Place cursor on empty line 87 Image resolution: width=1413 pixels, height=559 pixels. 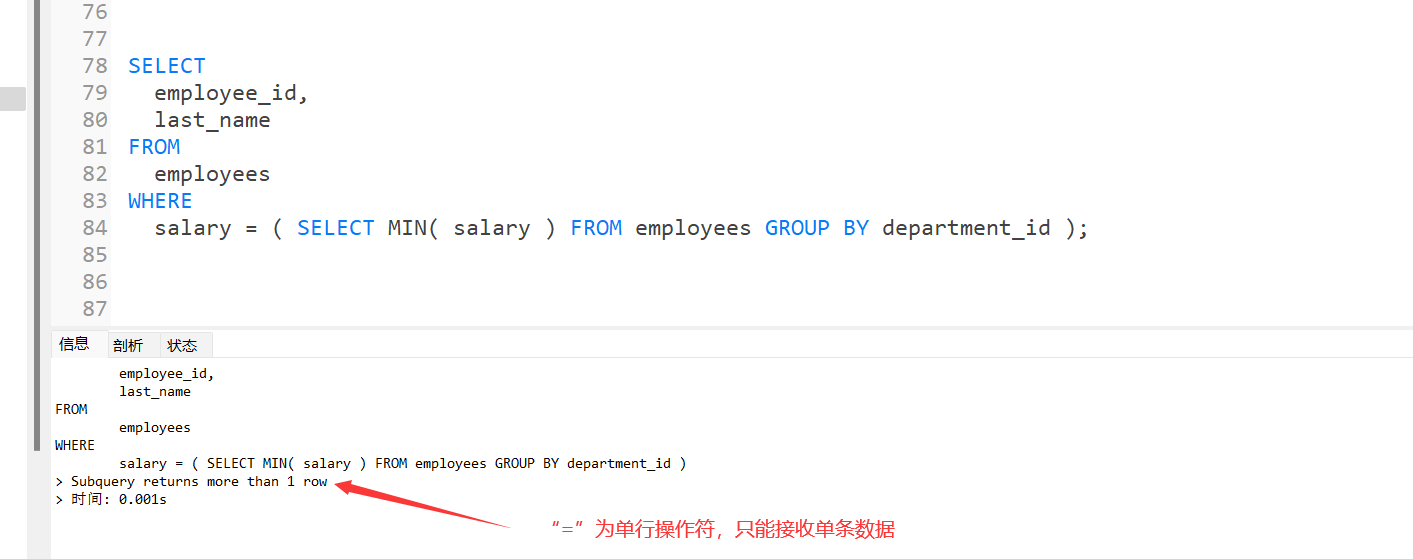pyautogui.click(x=700, y=309)
